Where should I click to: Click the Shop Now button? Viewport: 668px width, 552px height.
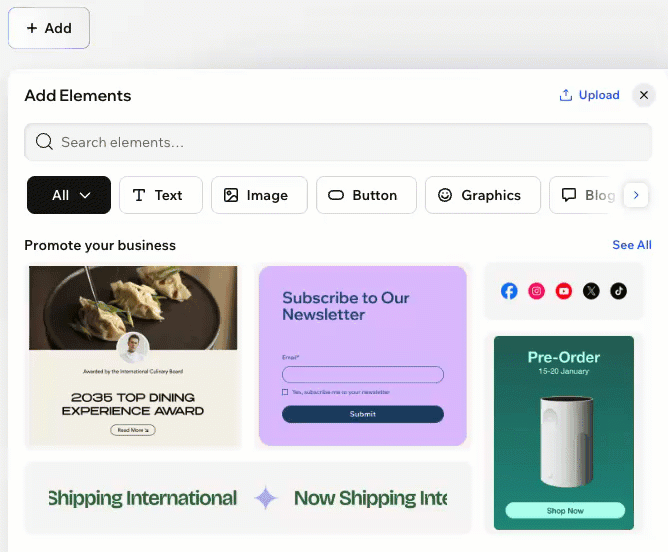pyautogui.click(x=565, y=510)
